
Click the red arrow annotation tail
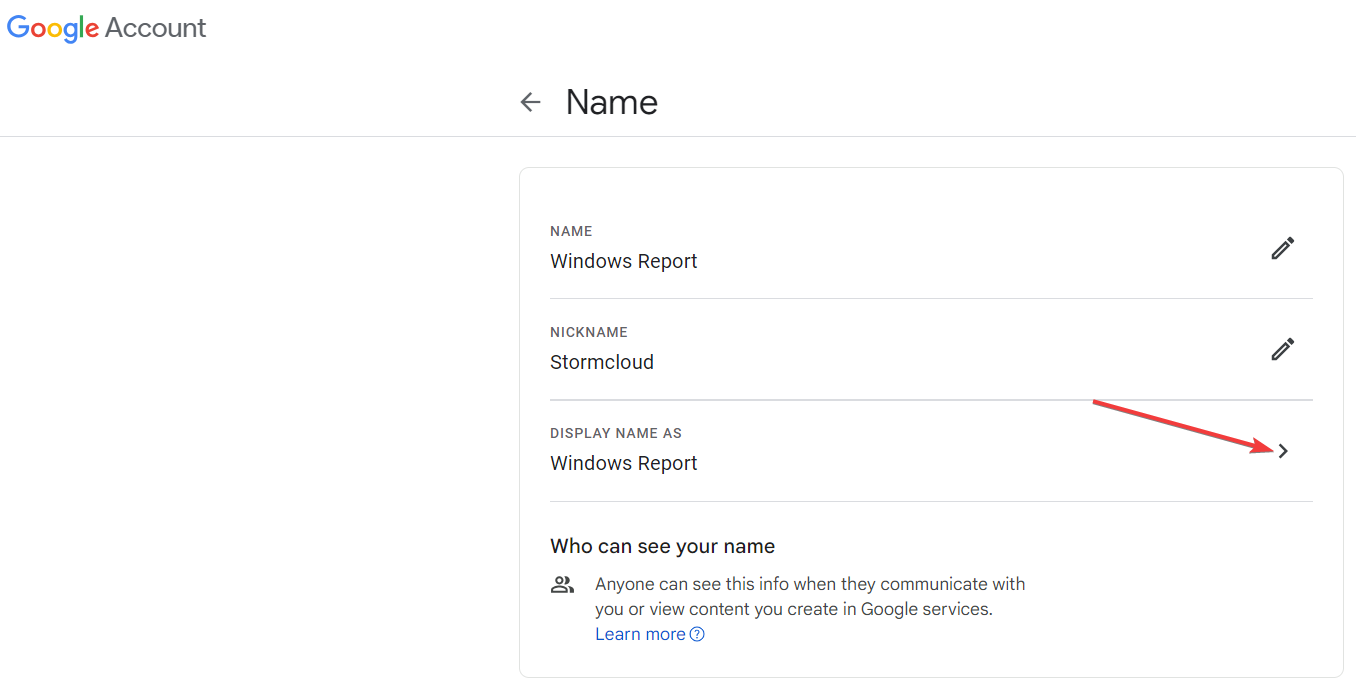click(x=1097, y=403)
